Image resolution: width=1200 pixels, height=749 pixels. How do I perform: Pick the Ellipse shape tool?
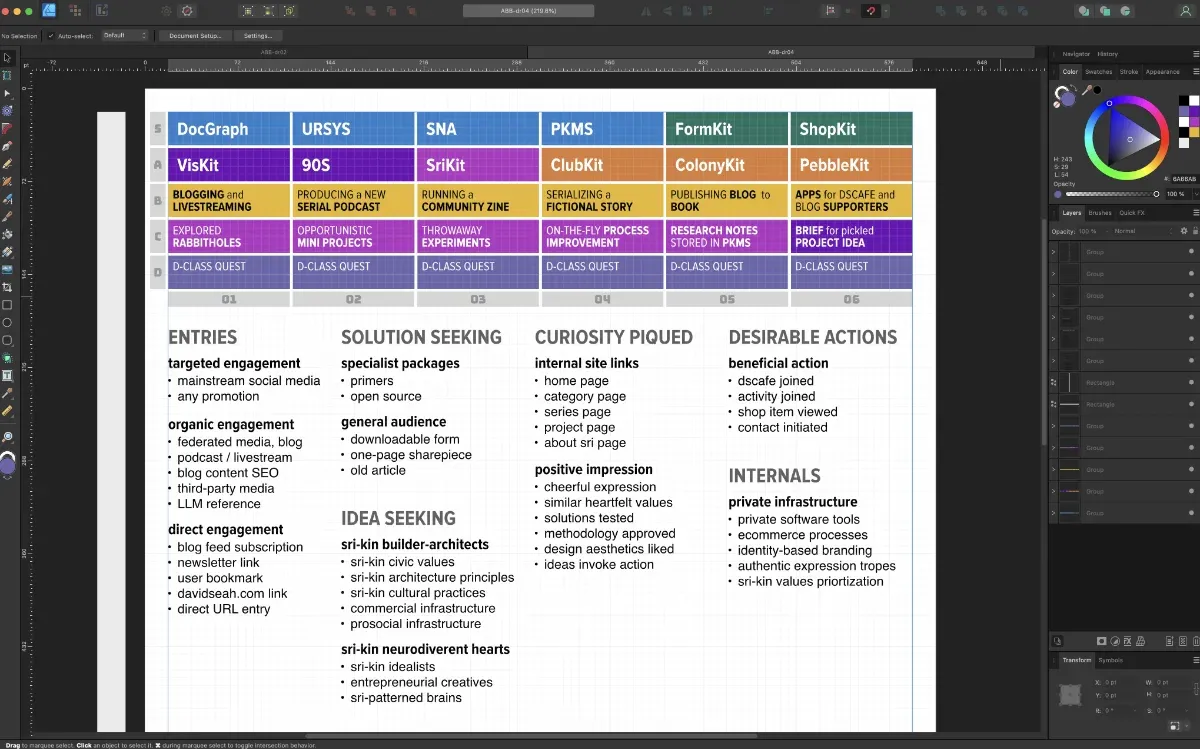7,323
